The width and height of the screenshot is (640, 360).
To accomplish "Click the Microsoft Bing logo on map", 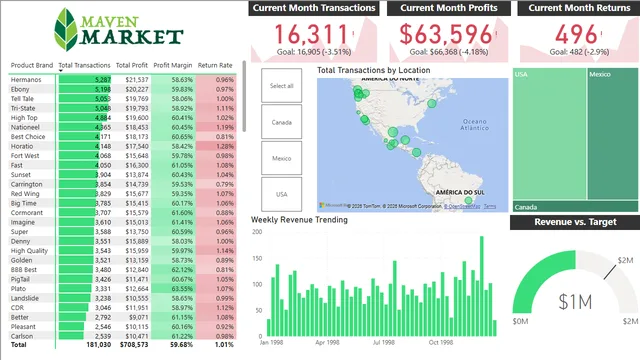I will coord(333,205).
